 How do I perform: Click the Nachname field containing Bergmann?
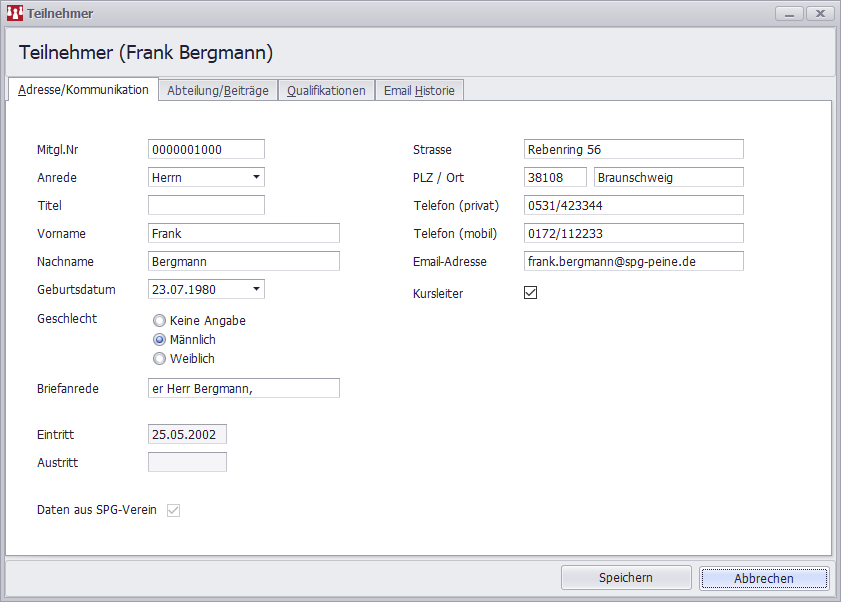(244, 261)
